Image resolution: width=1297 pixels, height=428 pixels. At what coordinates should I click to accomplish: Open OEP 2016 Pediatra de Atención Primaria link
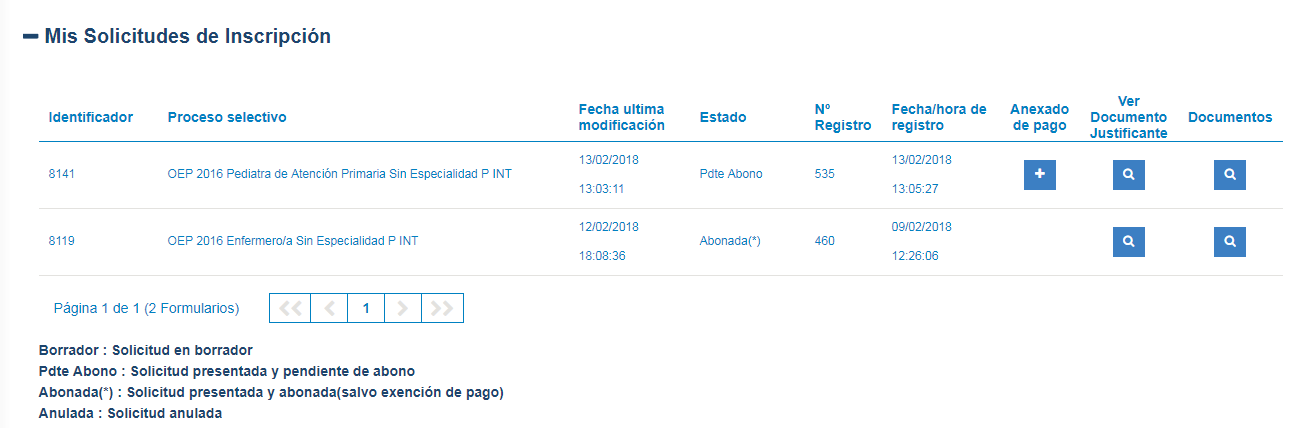339,174
